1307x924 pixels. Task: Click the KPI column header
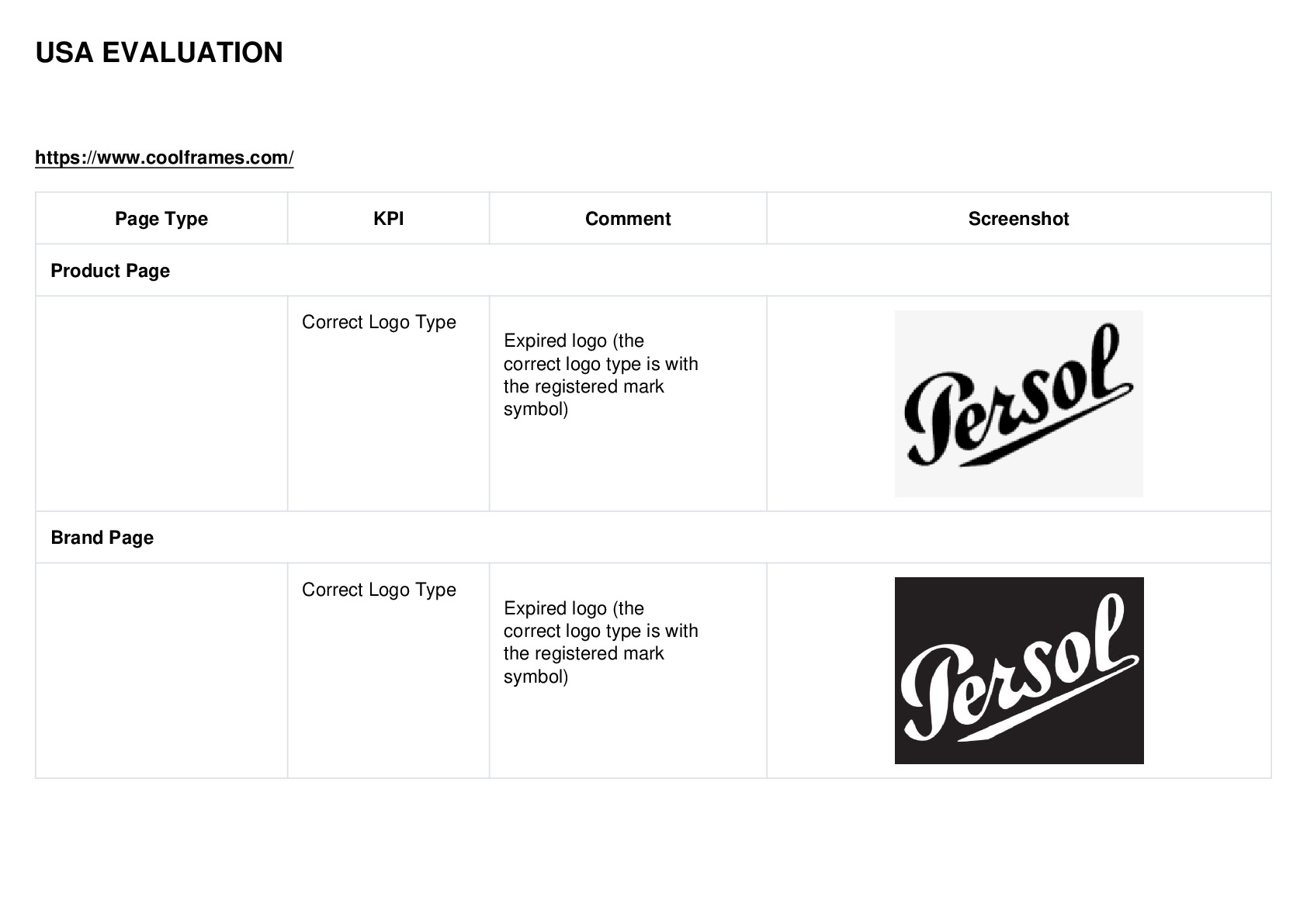[388, 219]
